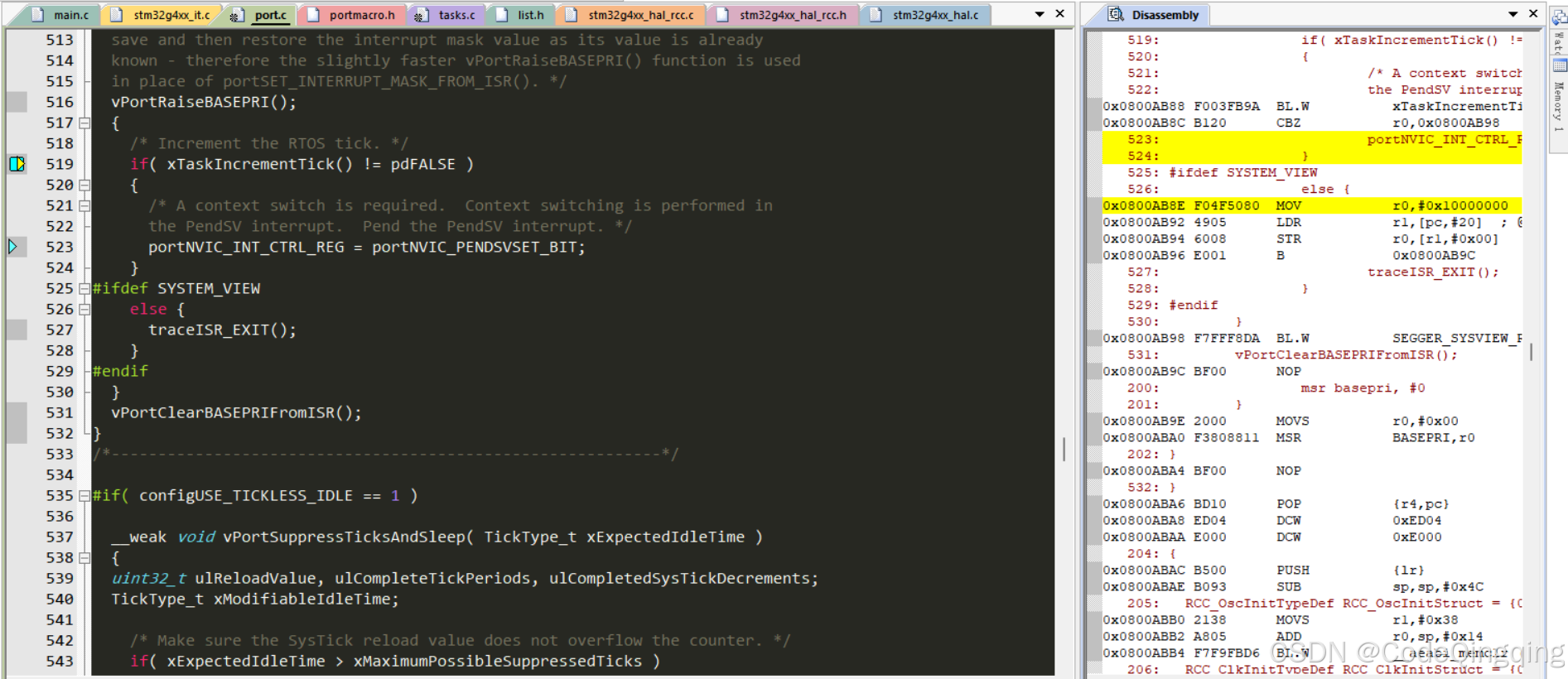
Task: Click on 'vPortRaiseBASEPRI();' in line 516
Action: [x=204, y=102]
